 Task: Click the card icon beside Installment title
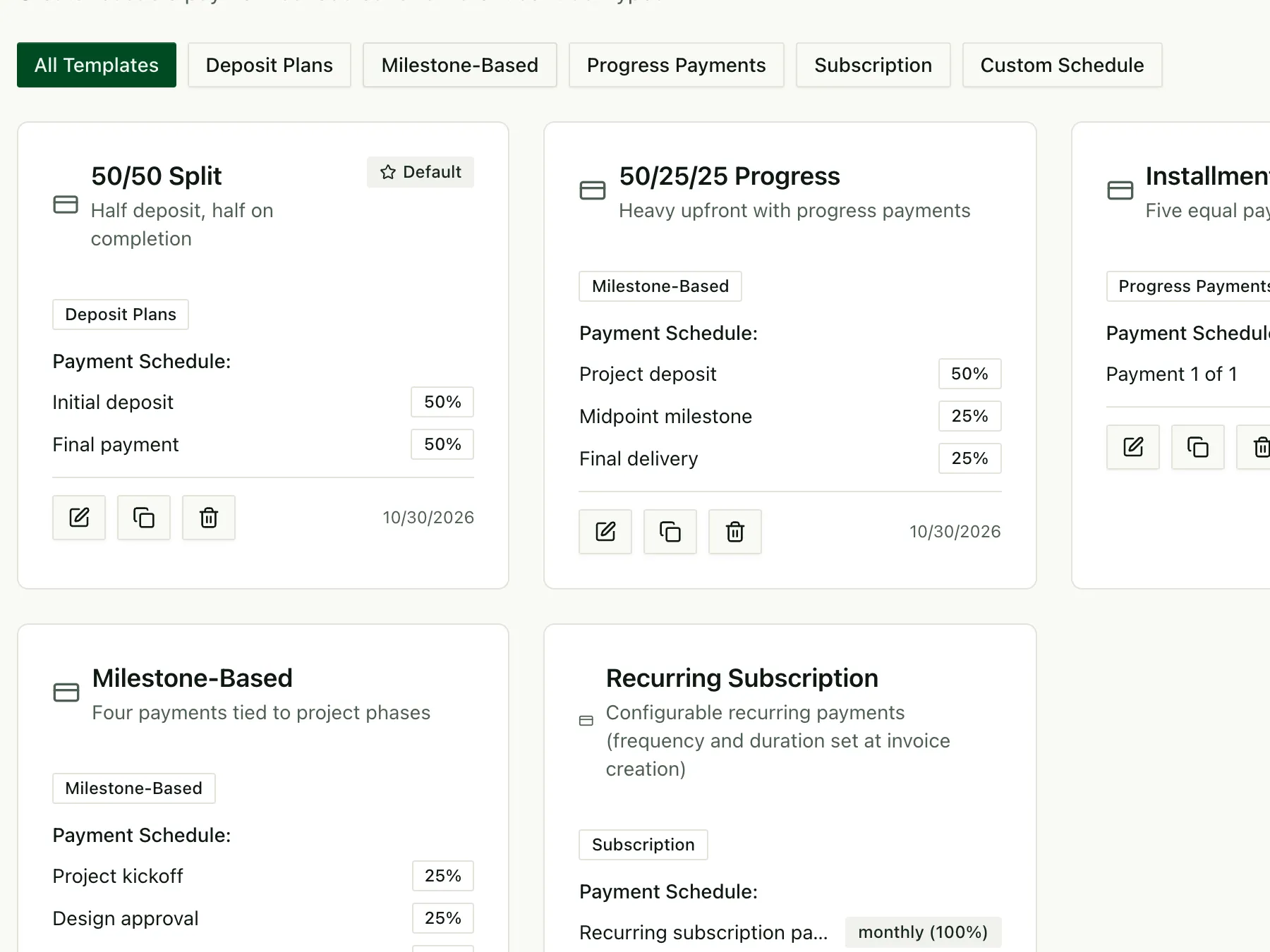(1120, 190)
